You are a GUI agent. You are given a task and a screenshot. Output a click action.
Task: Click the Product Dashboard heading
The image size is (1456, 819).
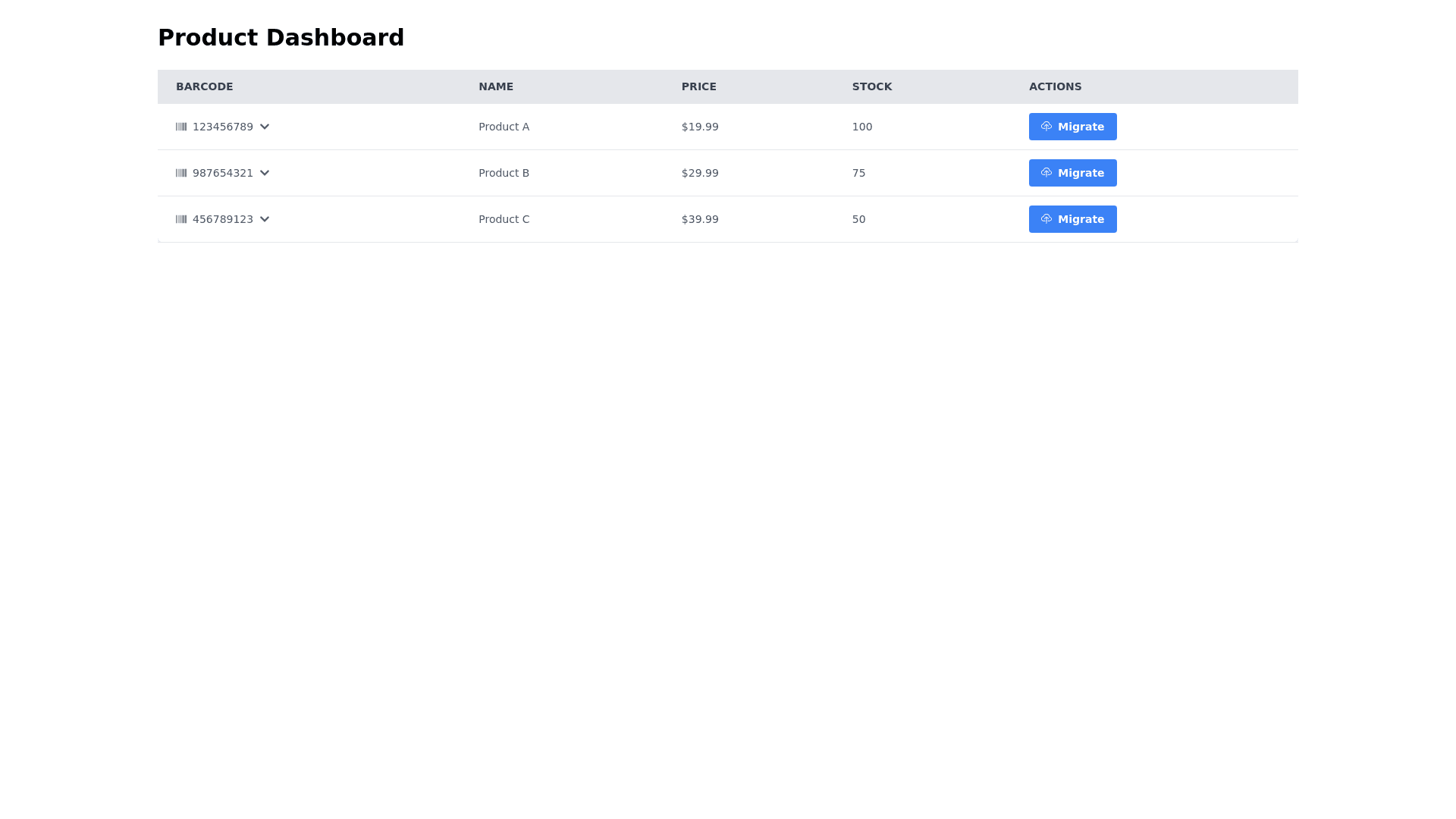coord(281,37)
